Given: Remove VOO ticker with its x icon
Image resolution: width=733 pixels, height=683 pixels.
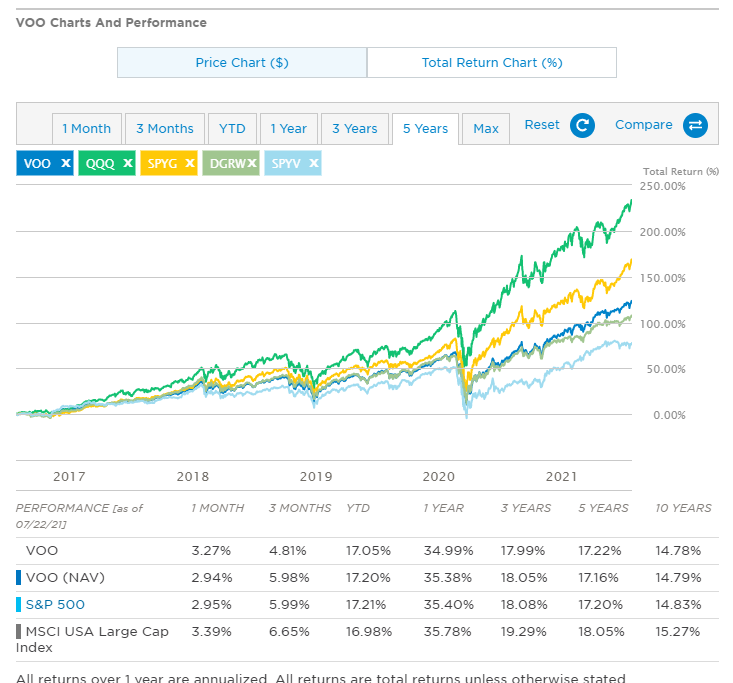Looking at the screenshot, I should coord(66,163).
